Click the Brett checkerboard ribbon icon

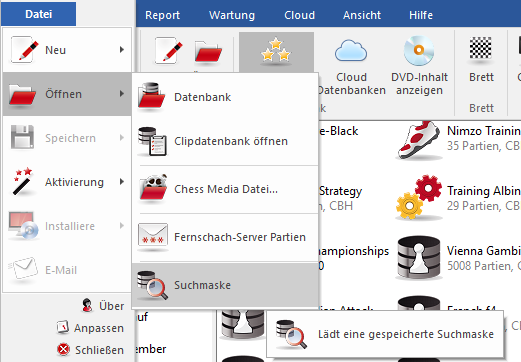(x=480, y=48)
